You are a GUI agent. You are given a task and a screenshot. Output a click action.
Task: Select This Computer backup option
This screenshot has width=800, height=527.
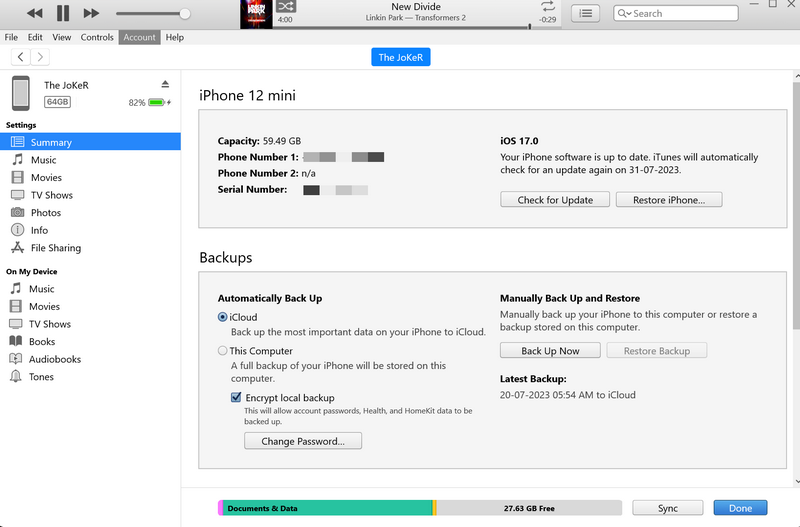(x=223, y=351)
